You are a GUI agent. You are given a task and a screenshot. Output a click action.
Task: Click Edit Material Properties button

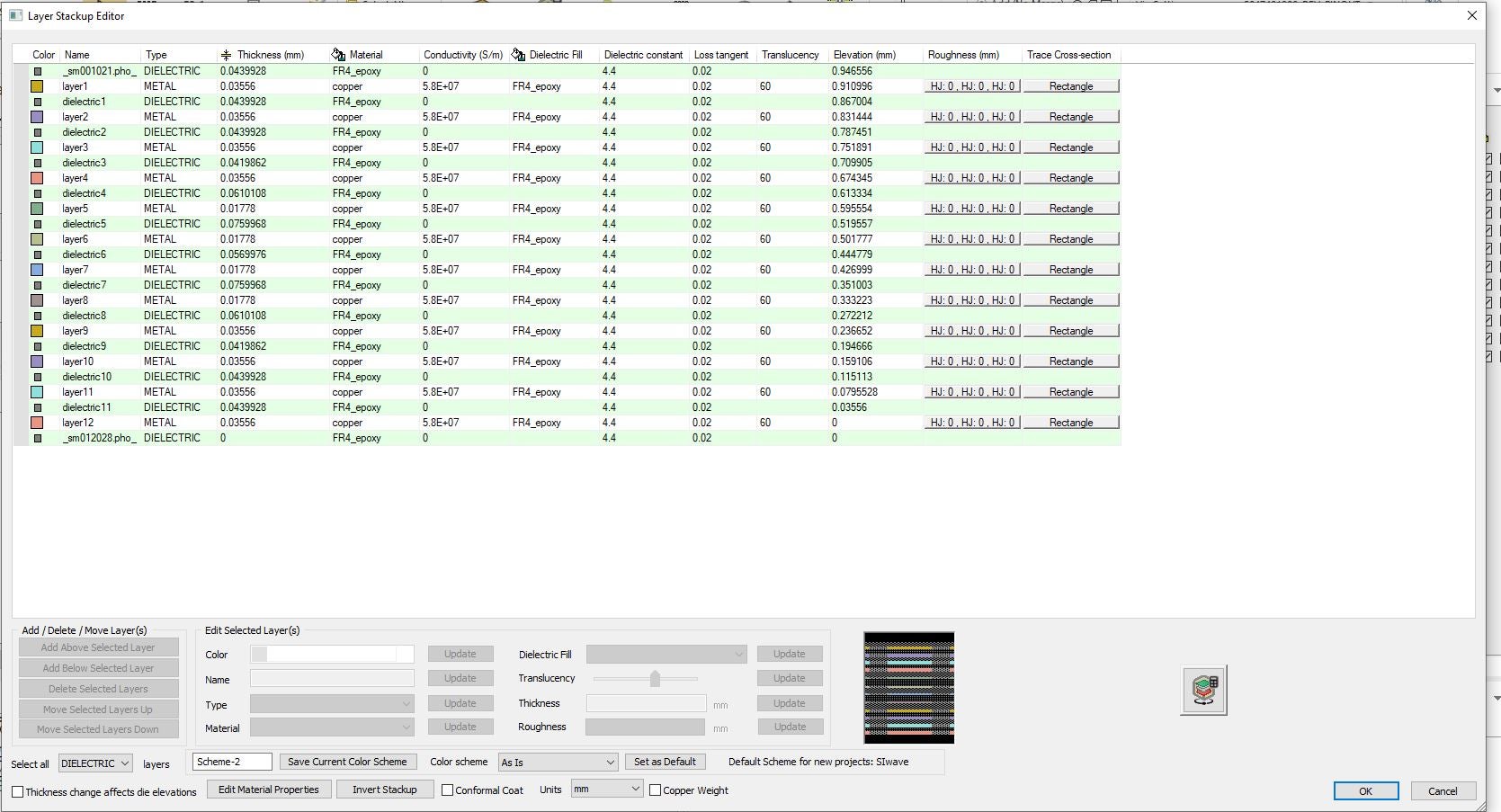(x=269, y=790)
